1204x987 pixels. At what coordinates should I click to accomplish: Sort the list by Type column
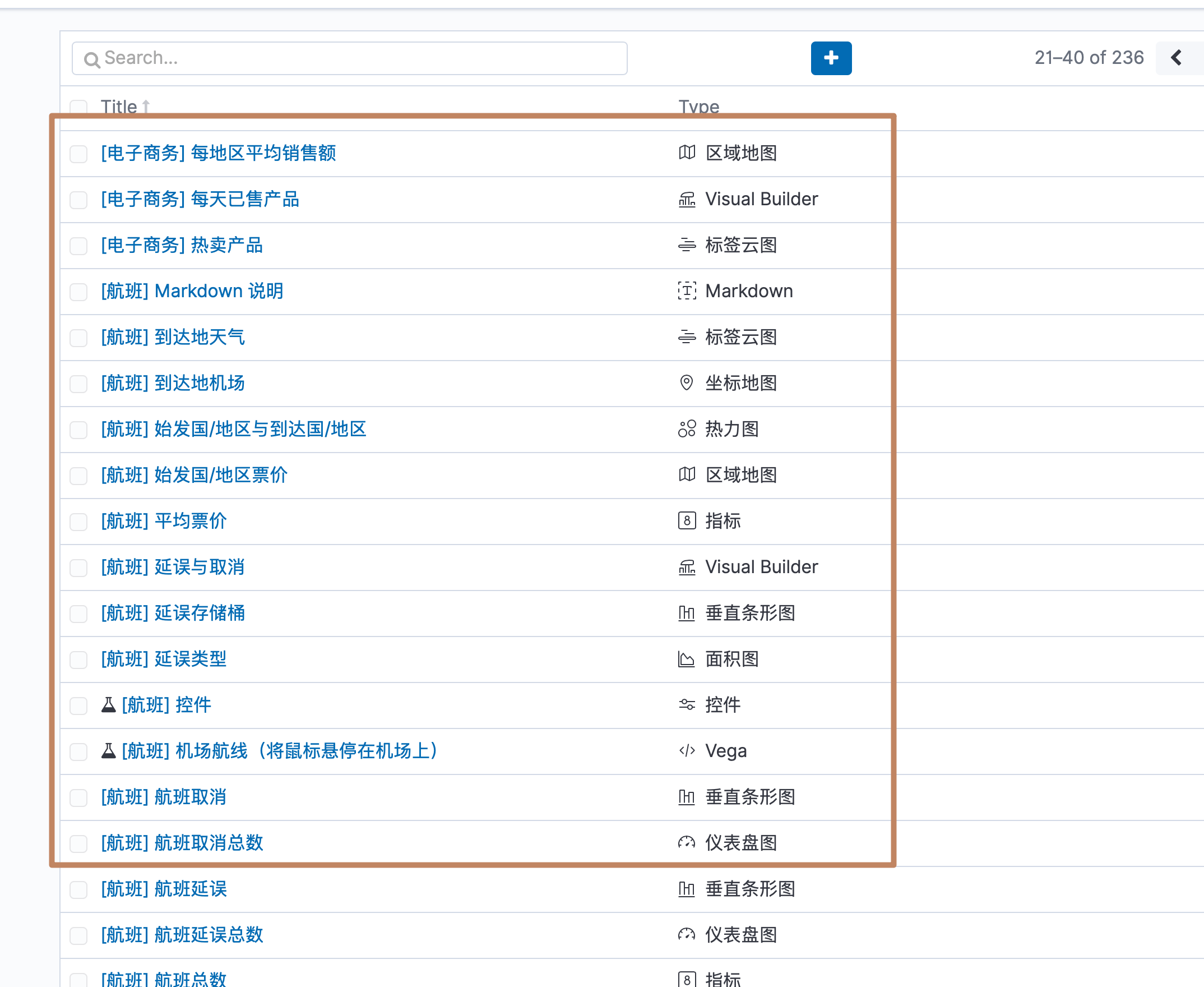click(x=698, y=107)
